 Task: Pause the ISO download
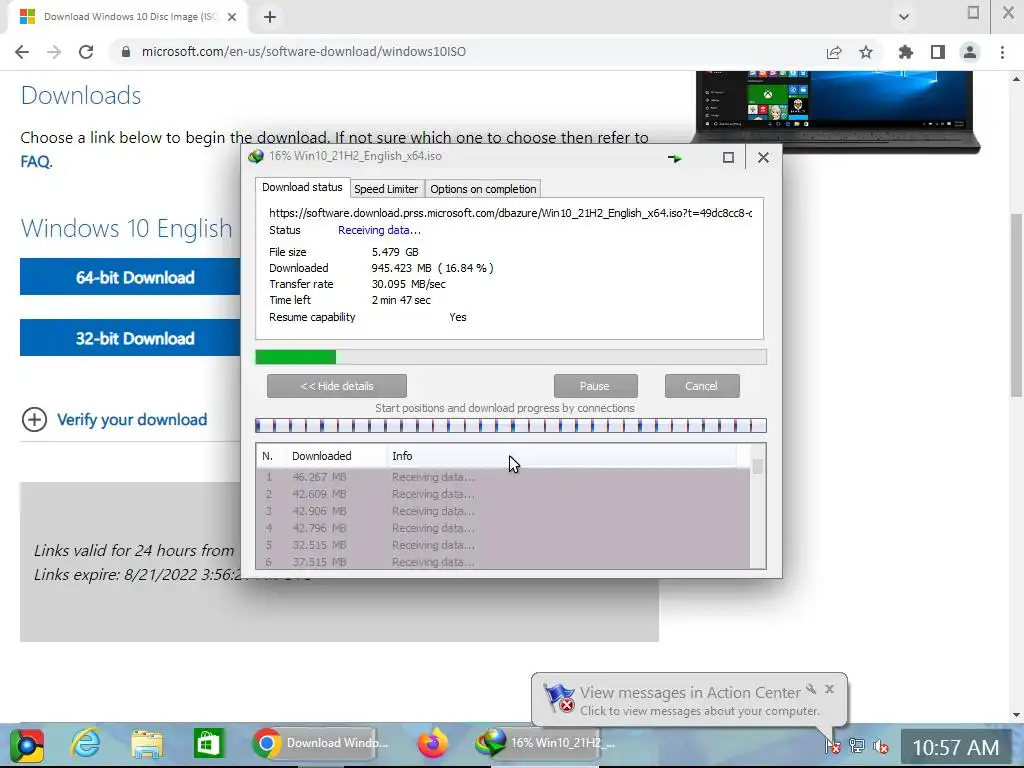tap(596, 386)
